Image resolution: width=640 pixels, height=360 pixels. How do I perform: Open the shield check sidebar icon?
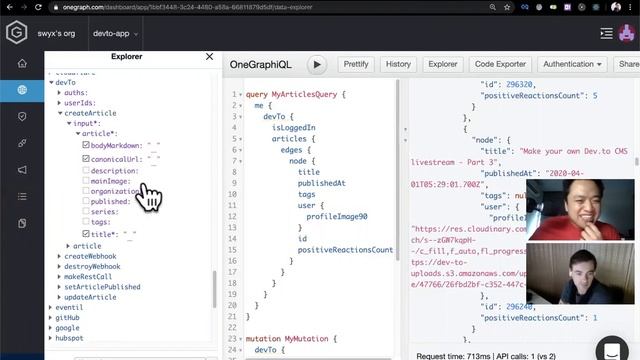(x=22, y=117)
